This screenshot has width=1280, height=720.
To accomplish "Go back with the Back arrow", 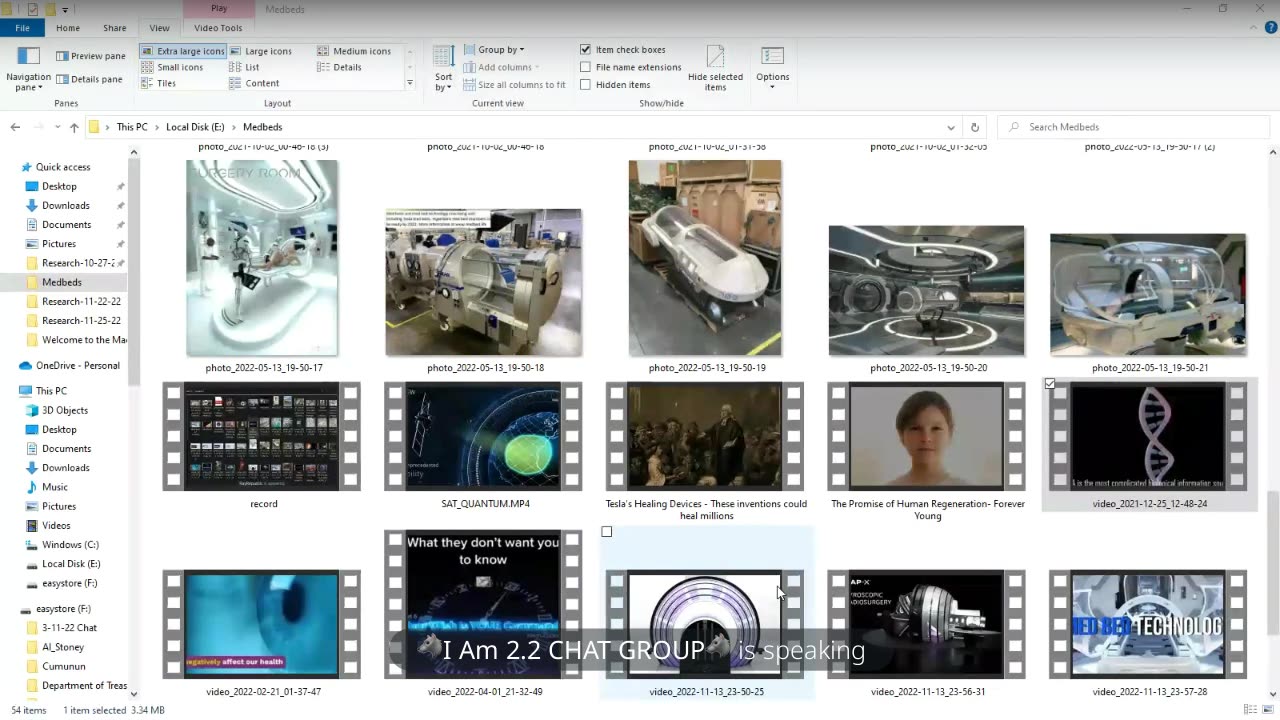I will tap(15, 127).
